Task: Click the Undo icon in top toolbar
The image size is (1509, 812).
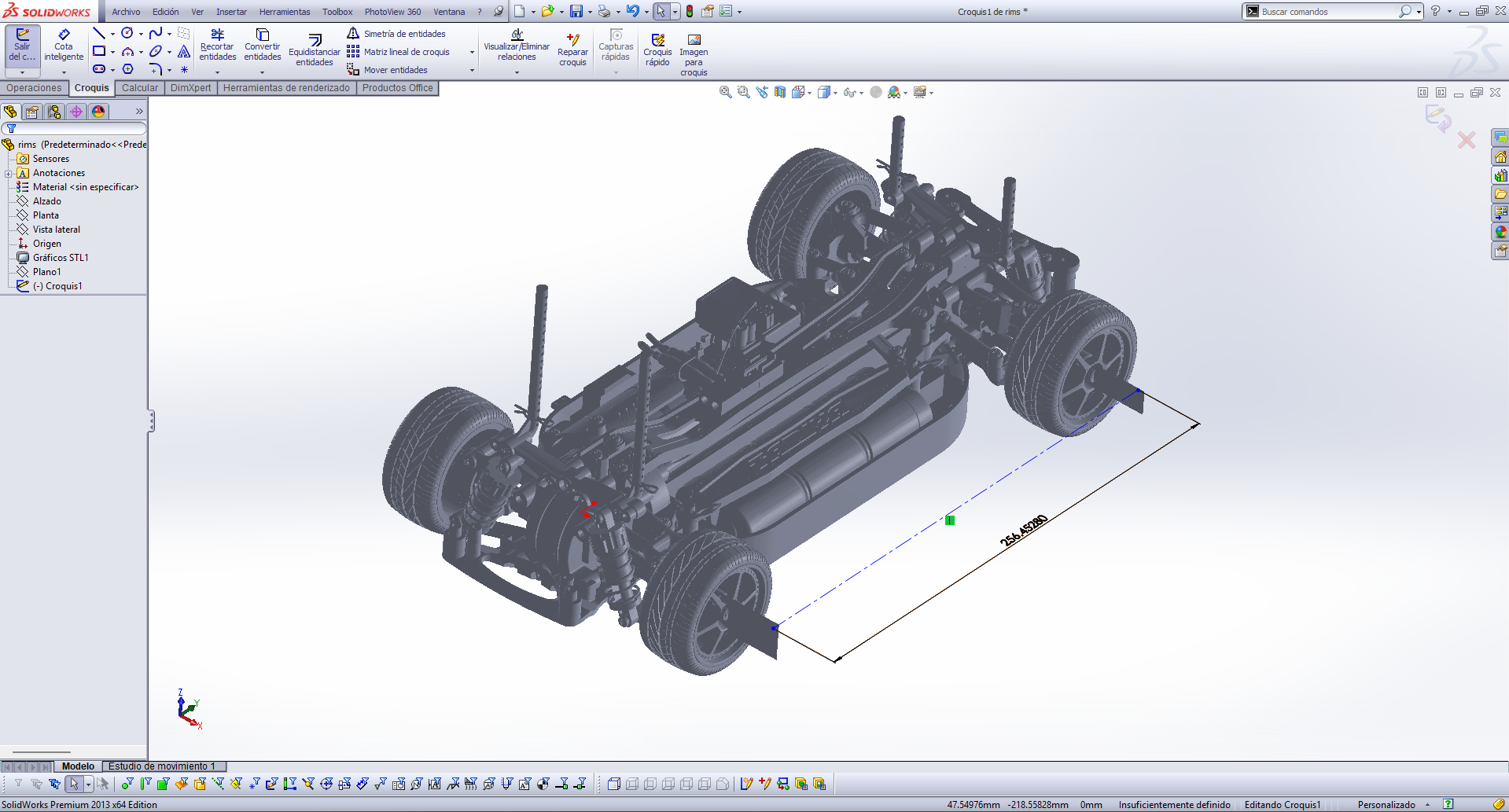Action: click(x=632, y=11)
